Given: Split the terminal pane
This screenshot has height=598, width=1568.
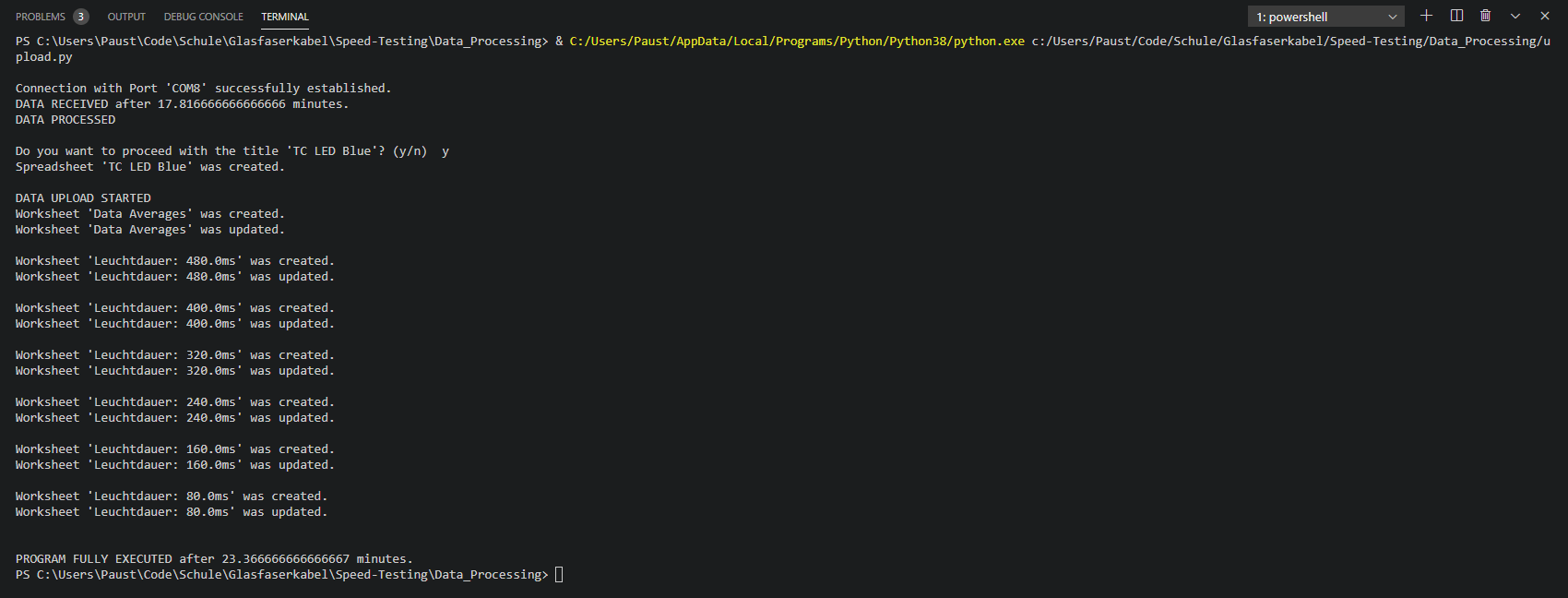Looking at the screenshot, I should tap(1456, 16).
